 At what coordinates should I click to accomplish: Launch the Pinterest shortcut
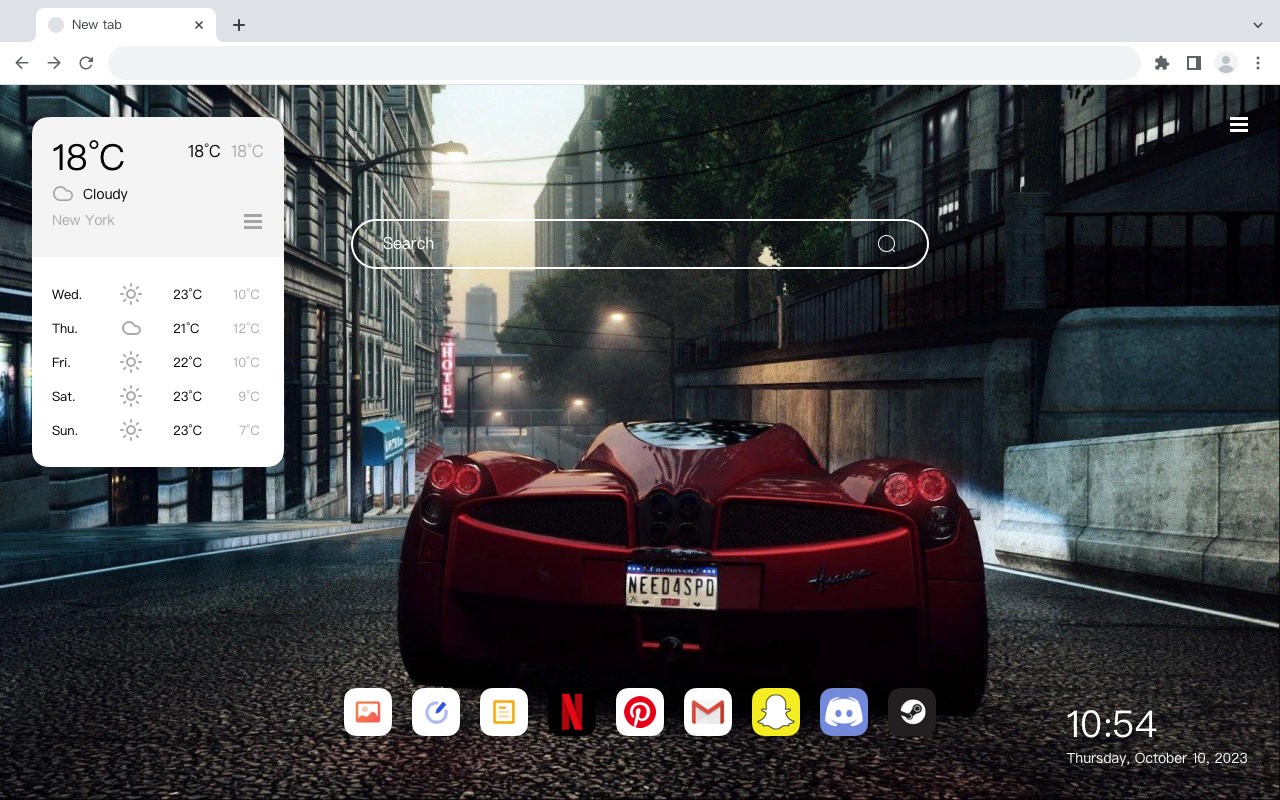[640, 712]
